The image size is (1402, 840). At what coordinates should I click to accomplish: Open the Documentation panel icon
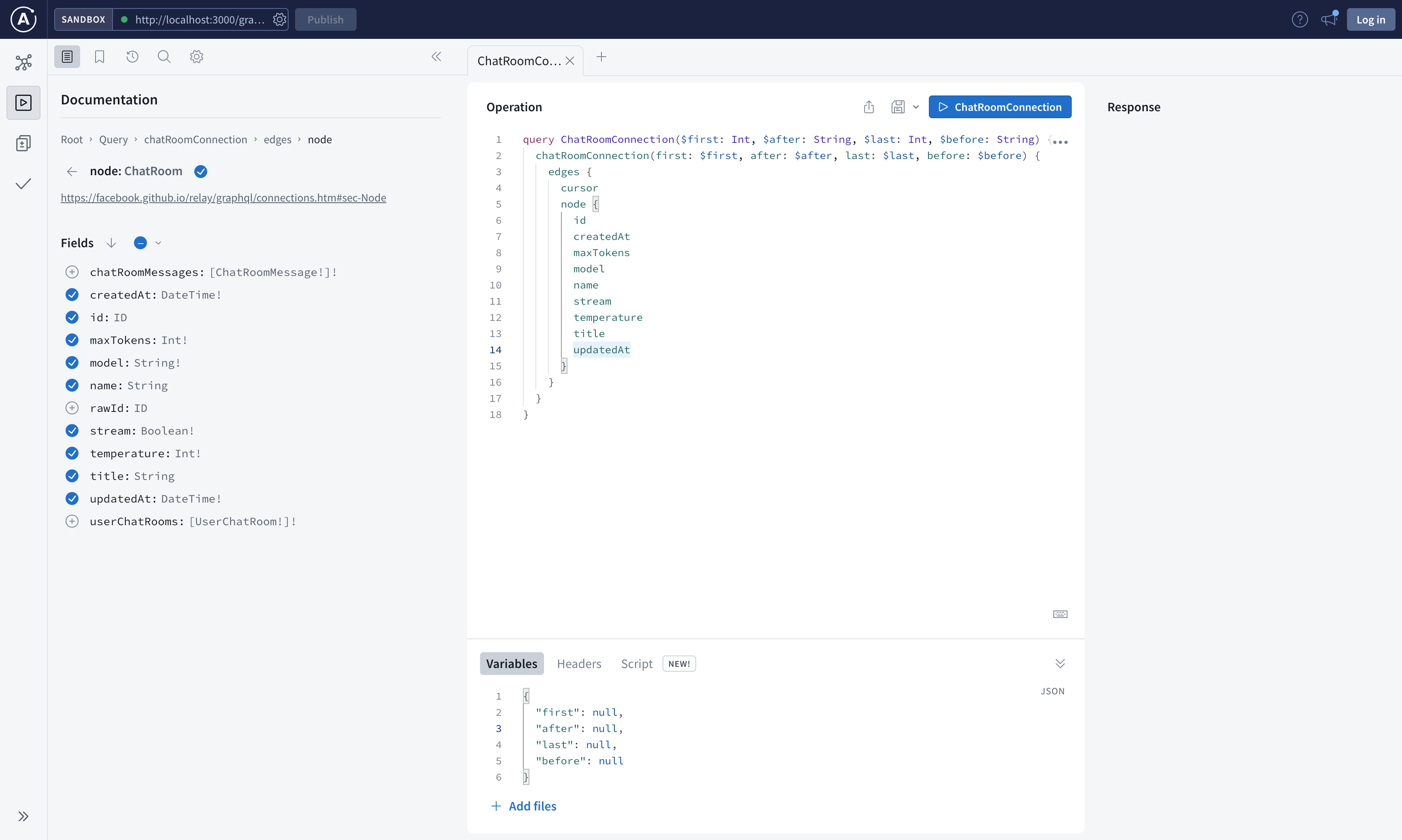tap(68, 57)
